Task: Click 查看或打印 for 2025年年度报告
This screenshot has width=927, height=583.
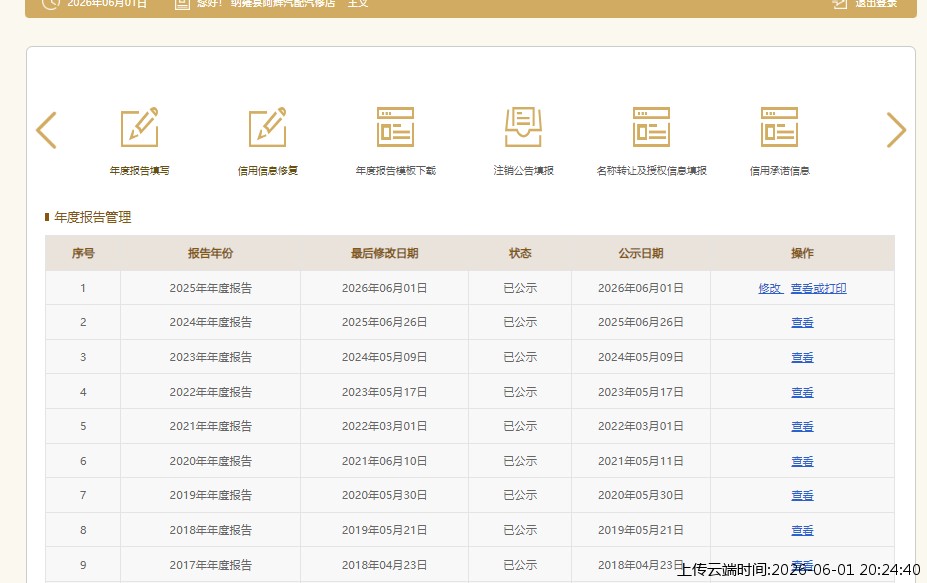Action: coord(819,288)
